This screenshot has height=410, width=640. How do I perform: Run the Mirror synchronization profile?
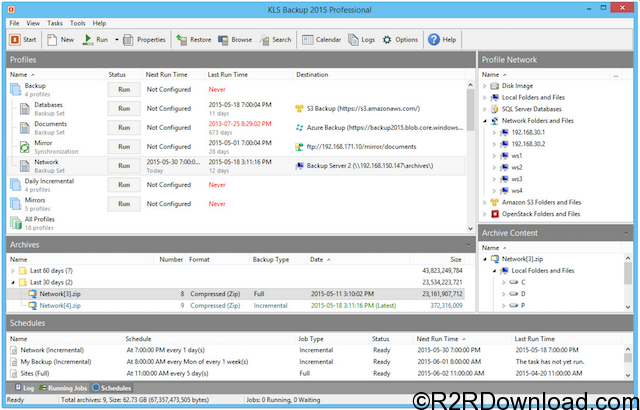coord(124,146)
